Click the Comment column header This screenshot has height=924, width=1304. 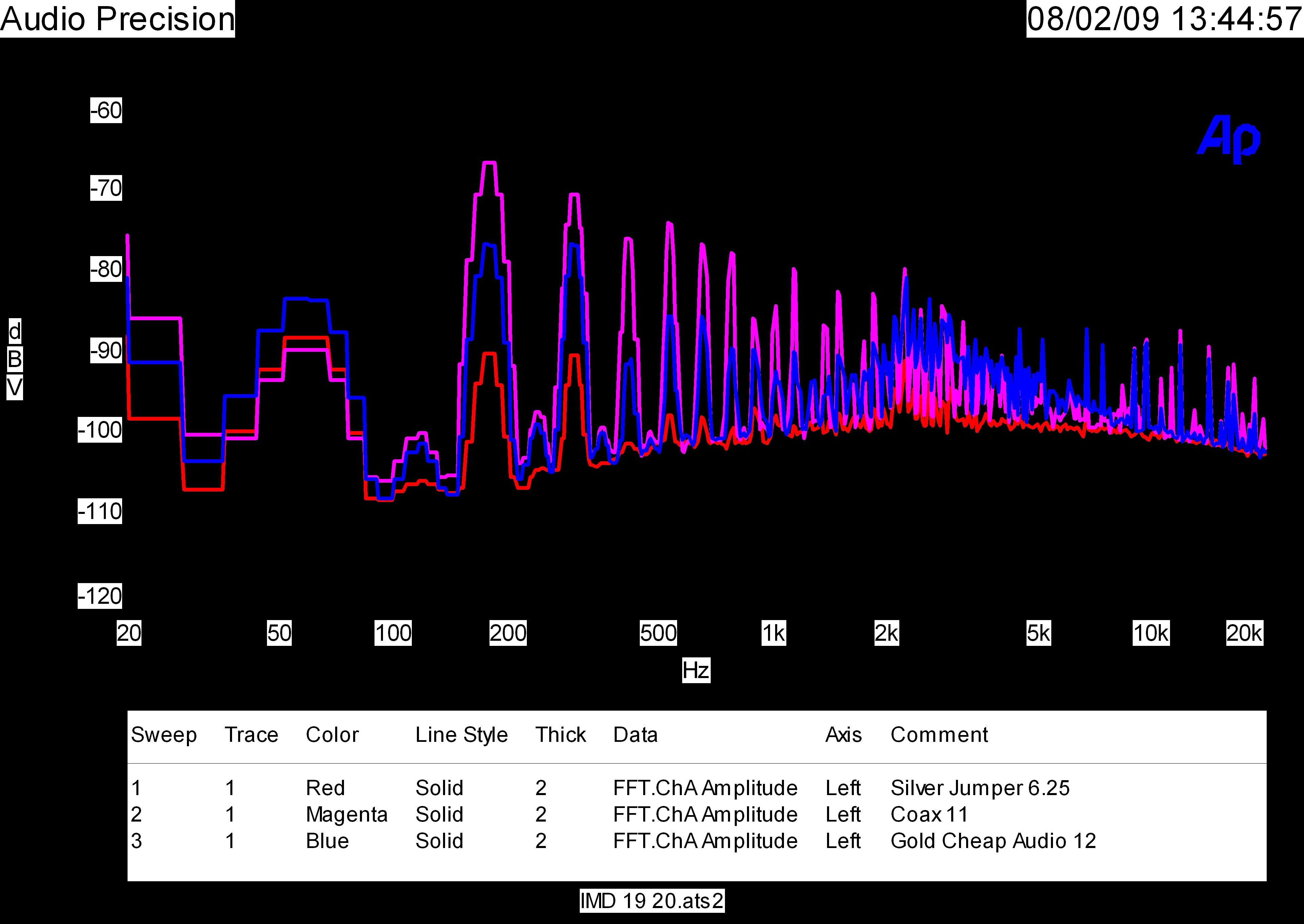click(939, 735)
